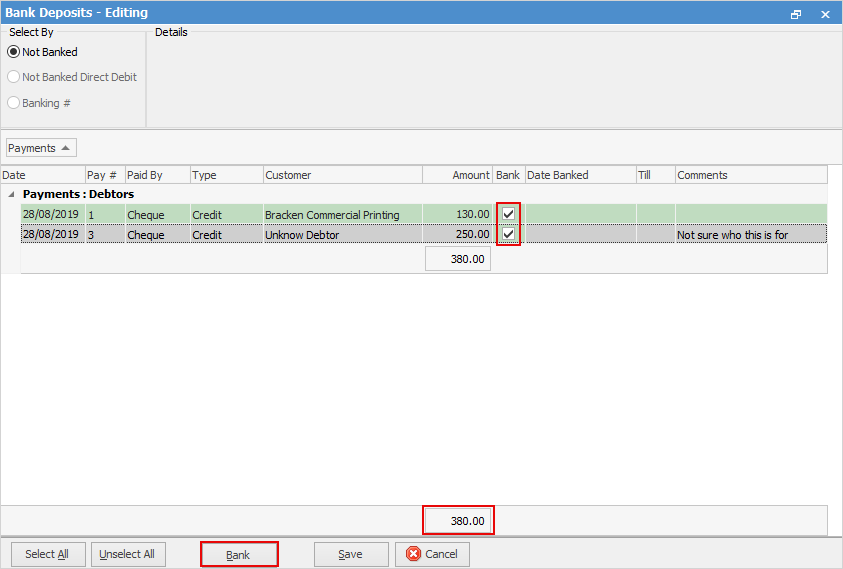843x569 pixels.
Task: Close the Bank Deposits window
Action: tap(825, 15)
